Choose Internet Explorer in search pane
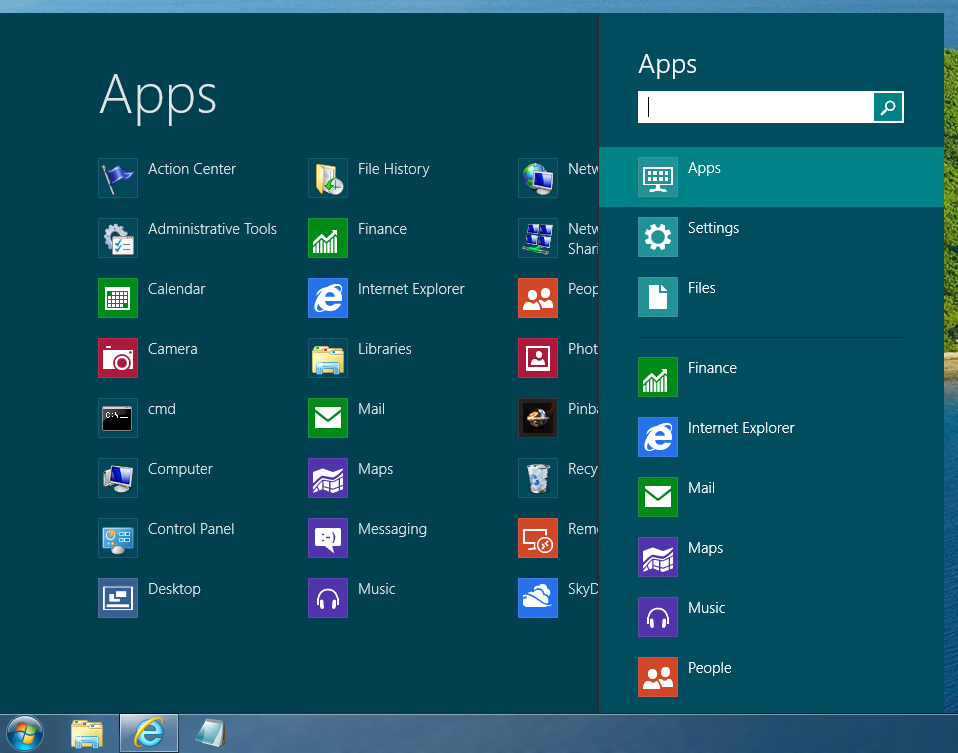 [x=771, y=436]
